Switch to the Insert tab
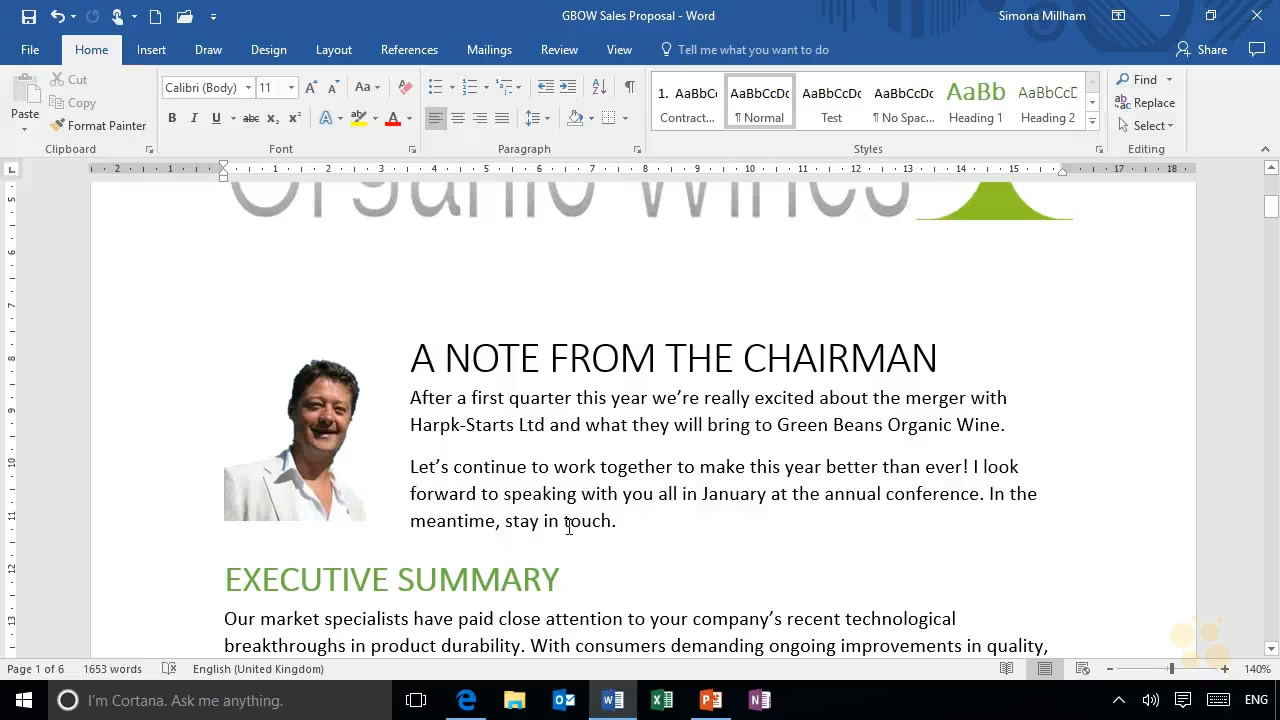 click(151, 50)
